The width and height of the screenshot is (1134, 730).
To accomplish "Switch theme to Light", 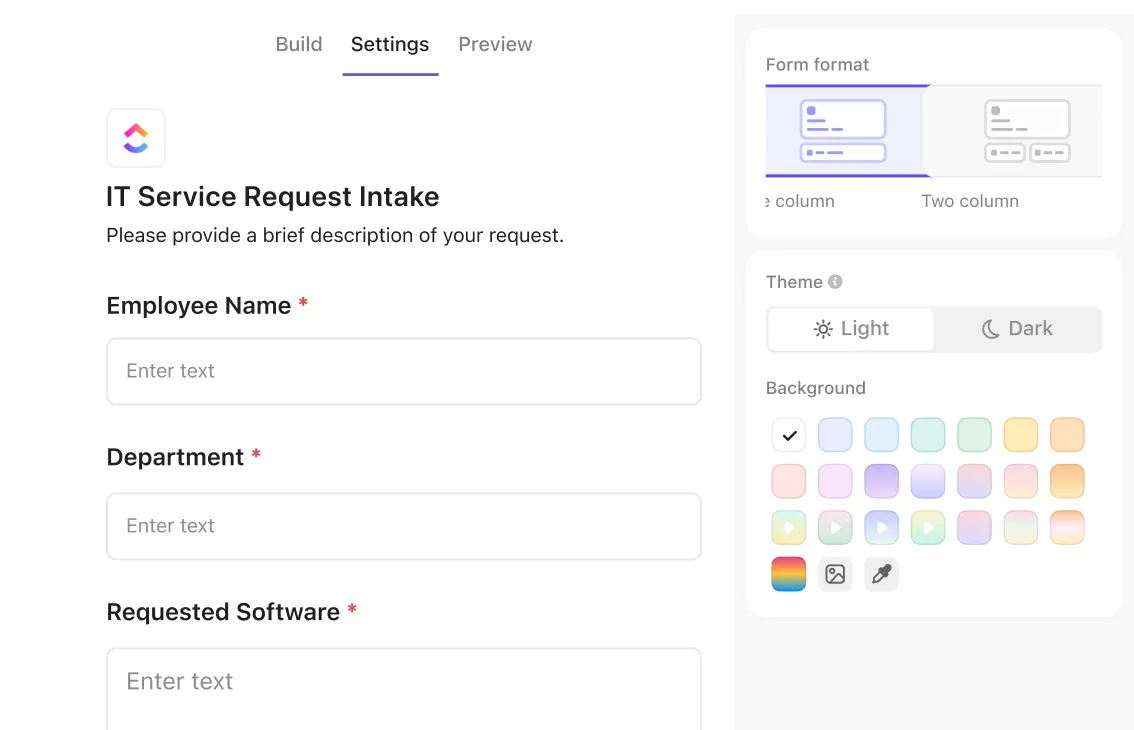I will tap(851, 329).
